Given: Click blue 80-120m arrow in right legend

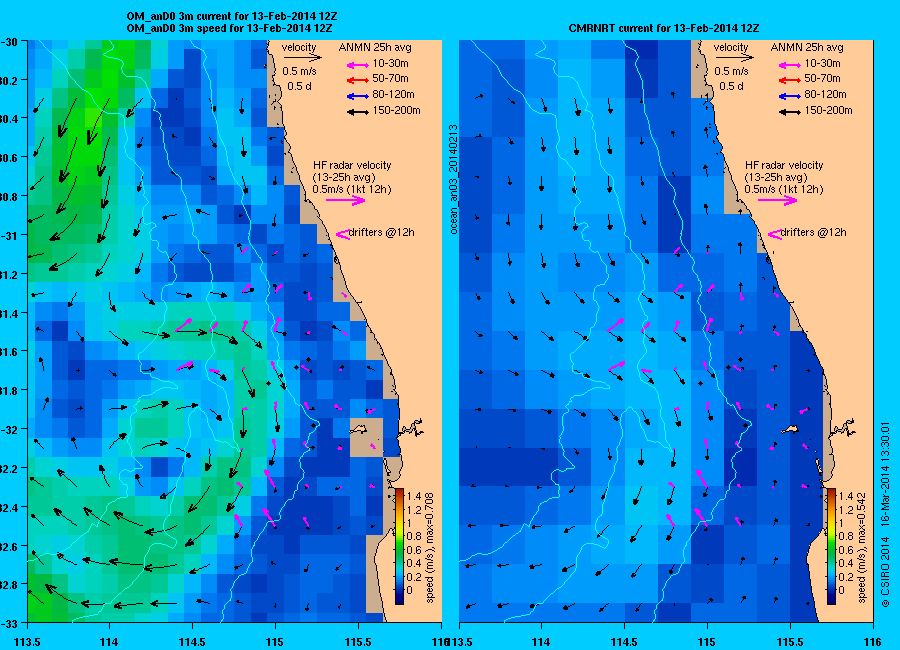Looking at the screenshot, I should (789, 96).
